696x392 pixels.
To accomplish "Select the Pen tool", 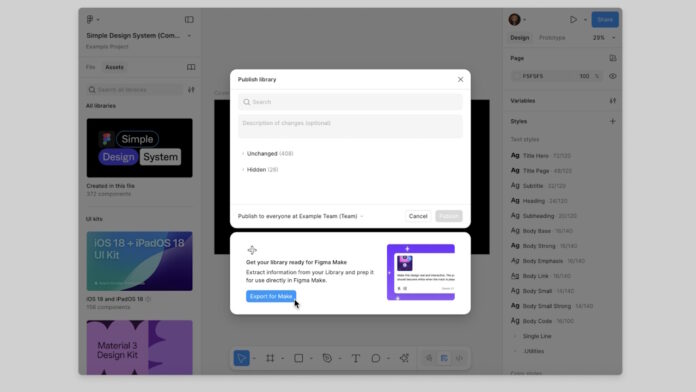I will pos(327,358).
